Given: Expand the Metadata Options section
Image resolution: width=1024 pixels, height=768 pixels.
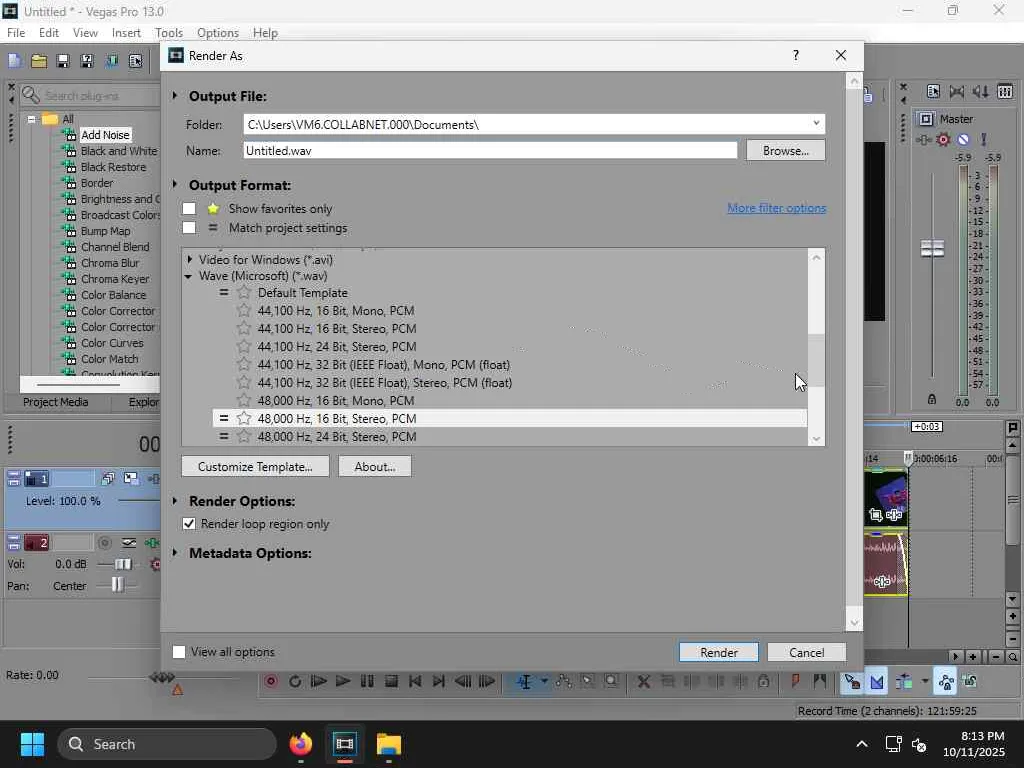Looking at the screenshot, I should (x=175, y=553).
